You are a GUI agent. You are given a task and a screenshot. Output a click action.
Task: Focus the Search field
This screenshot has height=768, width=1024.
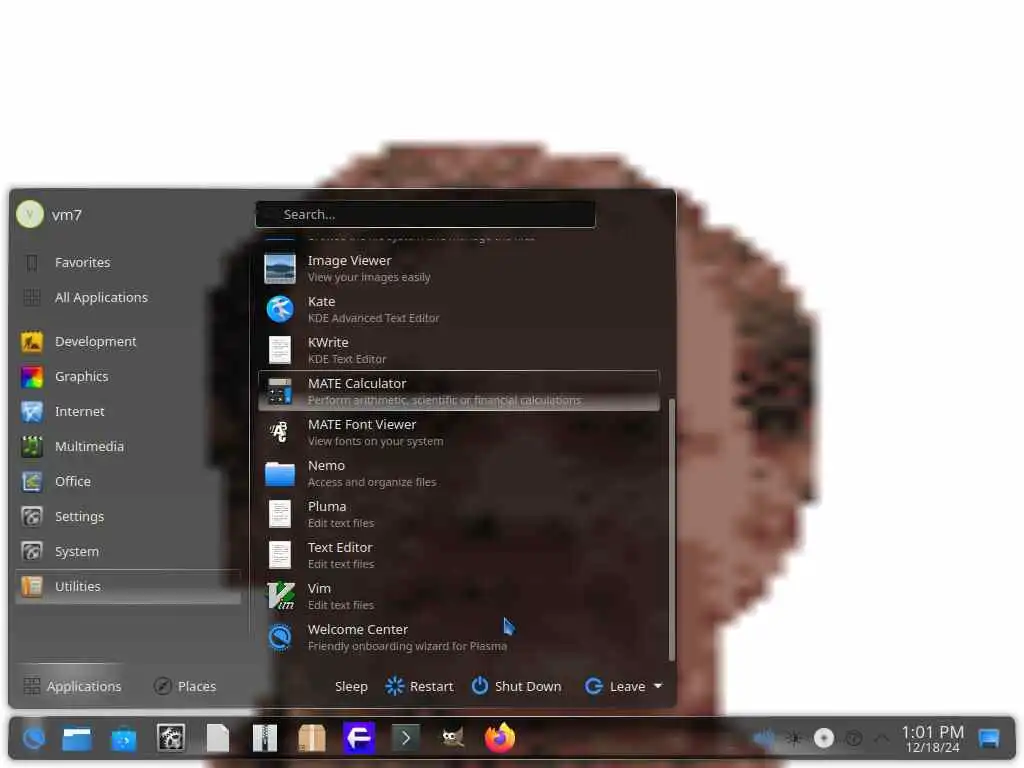(425, 214)
